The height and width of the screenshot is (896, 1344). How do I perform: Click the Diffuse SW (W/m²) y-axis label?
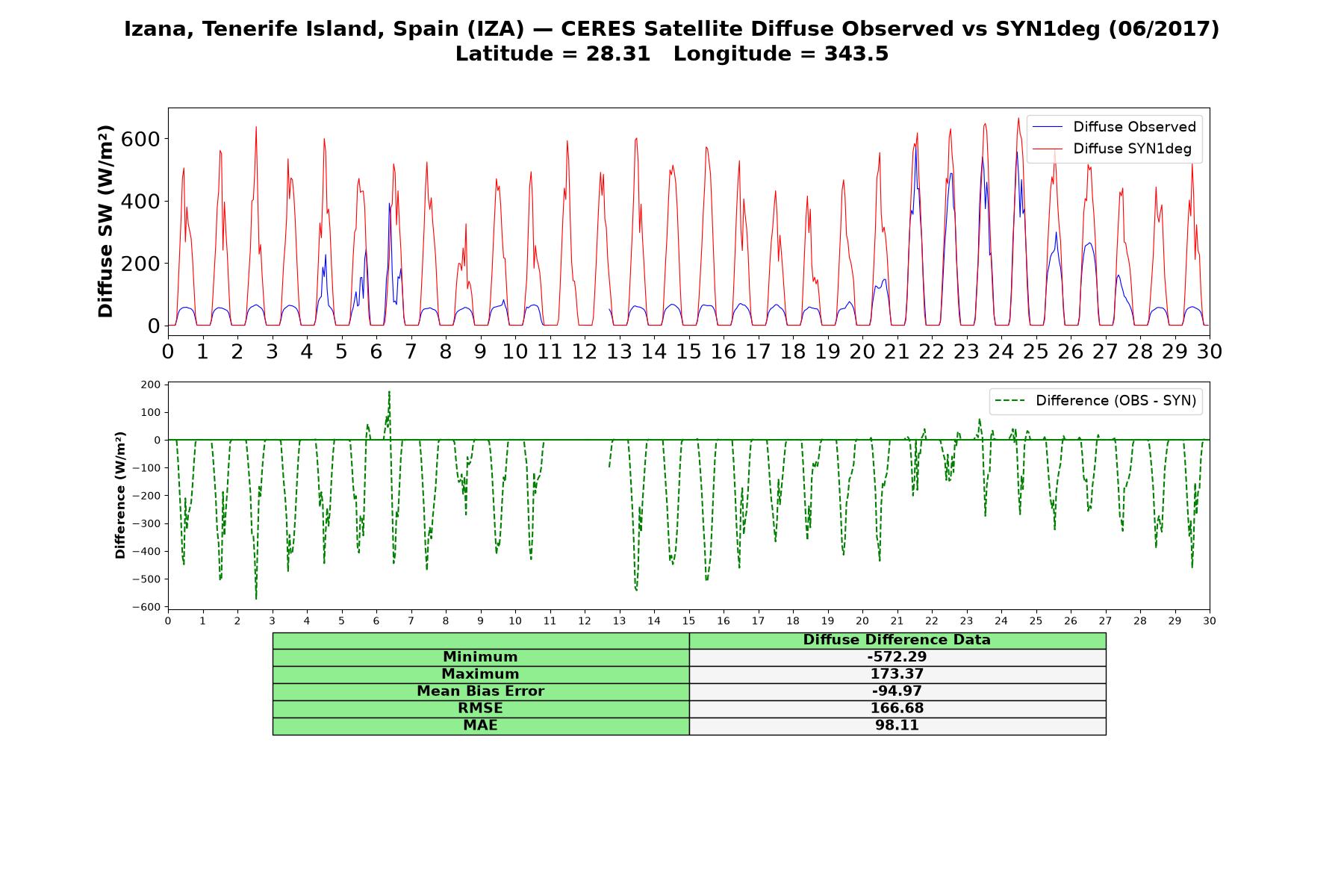[105, 221]
